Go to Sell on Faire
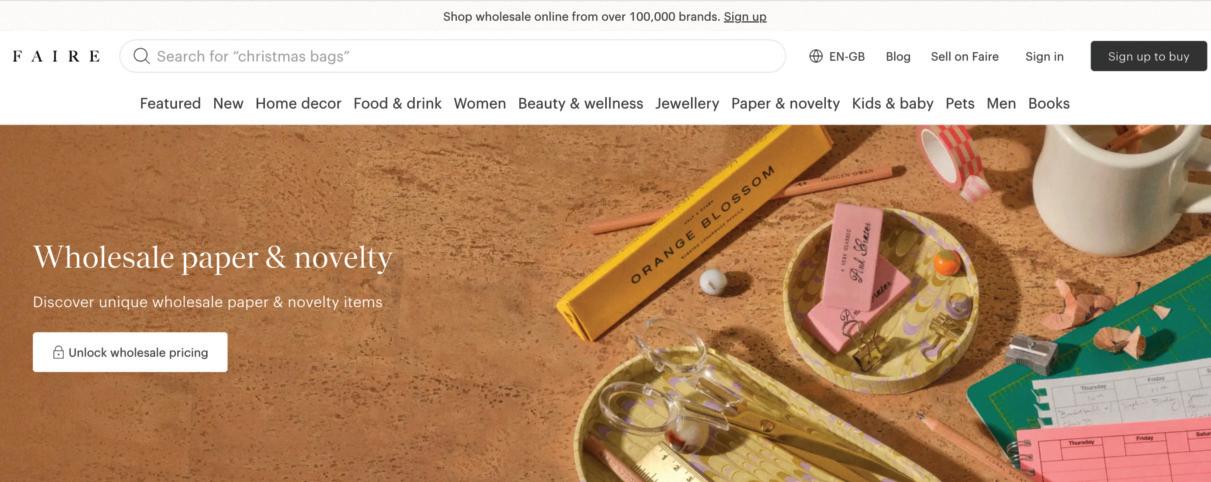Screen dimensions: 1211x482 click(x=964, y=56)
